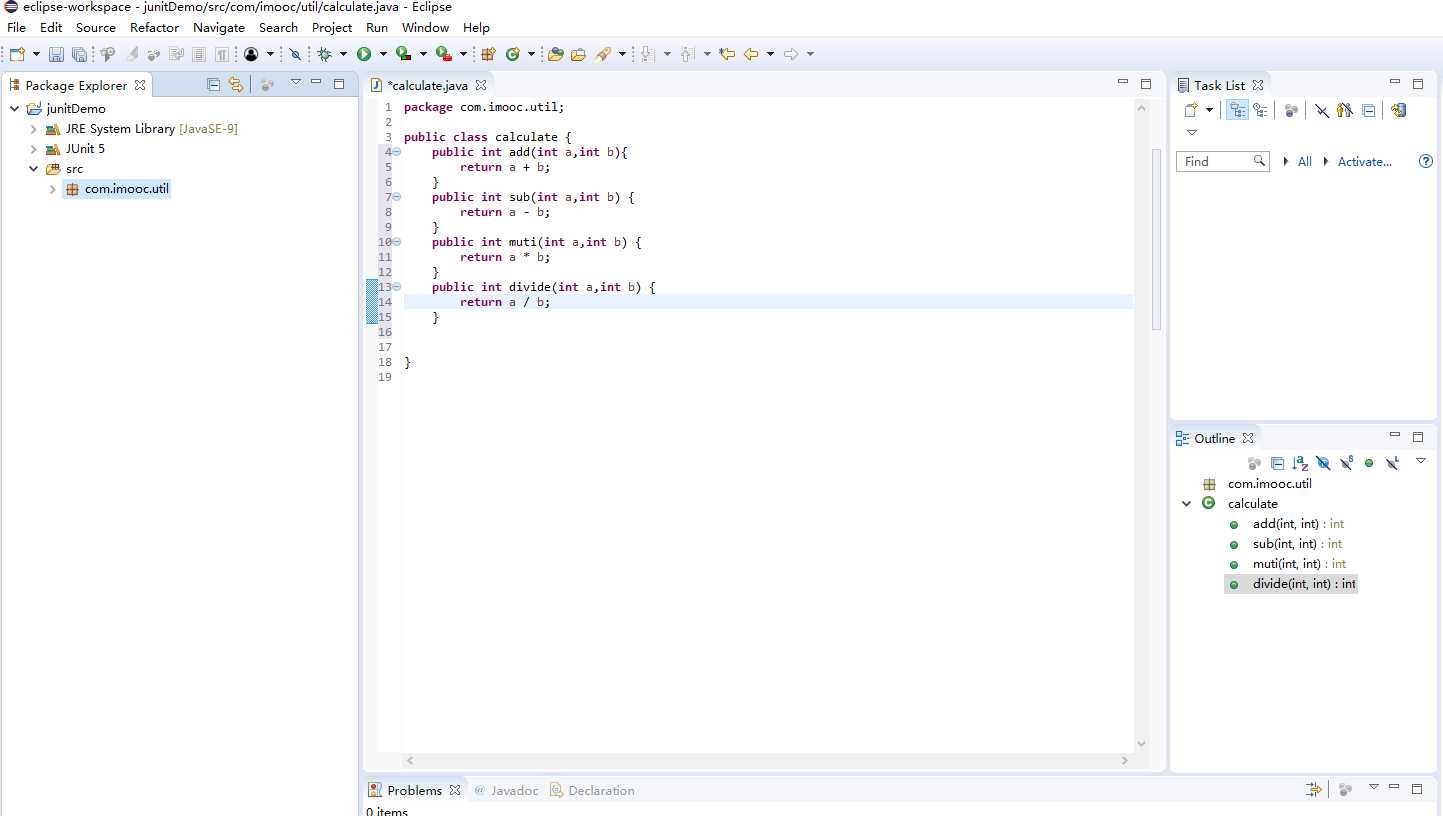The width and height of the screenshot is (1443, 816).
Task: Toggle Categorized view in Task List
Action: point(1238,110)
